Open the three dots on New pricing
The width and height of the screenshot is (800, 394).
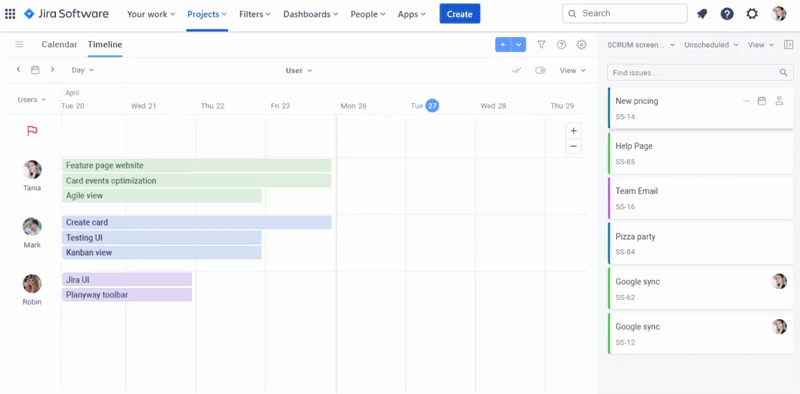tap(746, 101)
